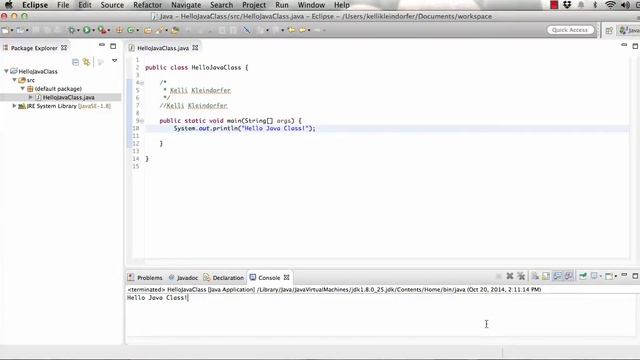Open the Display Selected Console dropdown
Viewport: 640px width, 360px height.
click(601, 276)
